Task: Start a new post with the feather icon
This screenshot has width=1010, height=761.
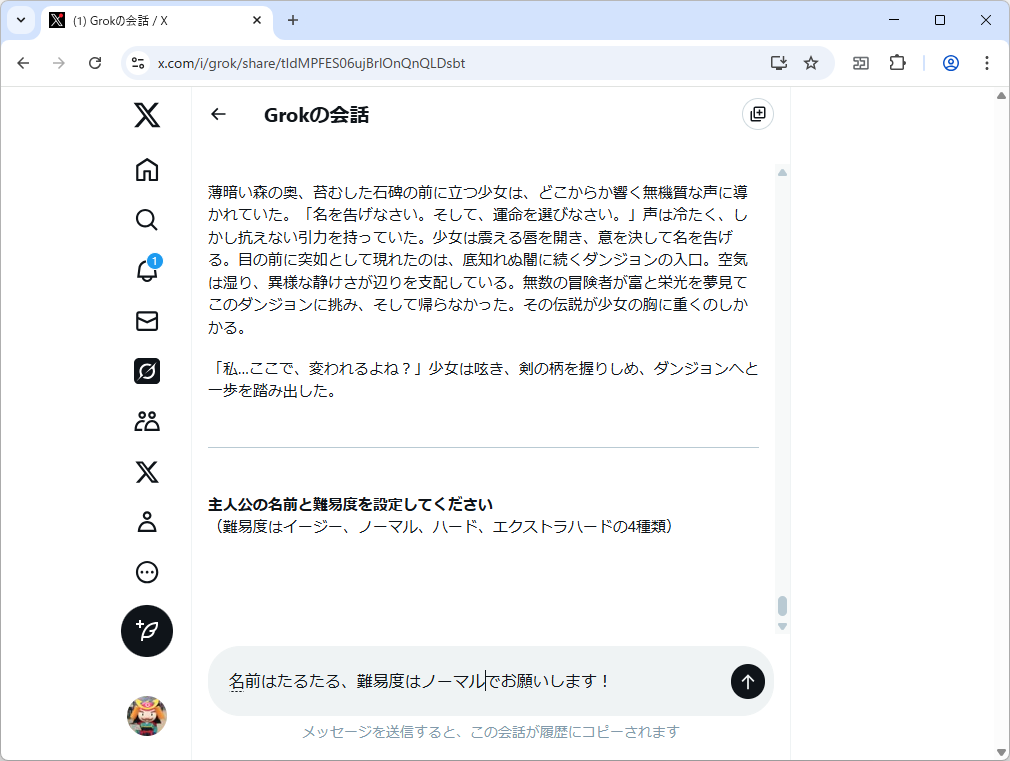Action: pyautogui.click(x=146, y=631)
